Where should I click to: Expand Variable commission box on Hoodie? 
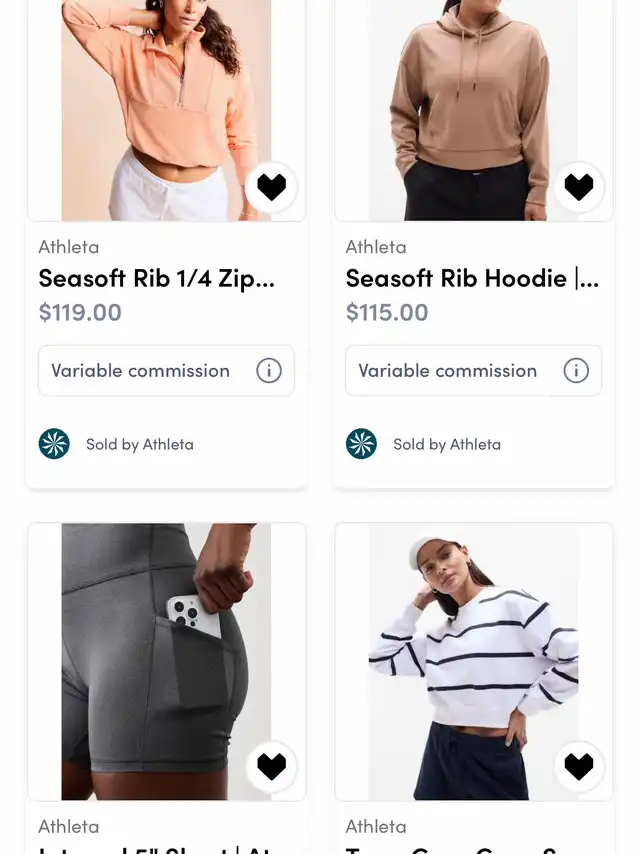(473, 370)
